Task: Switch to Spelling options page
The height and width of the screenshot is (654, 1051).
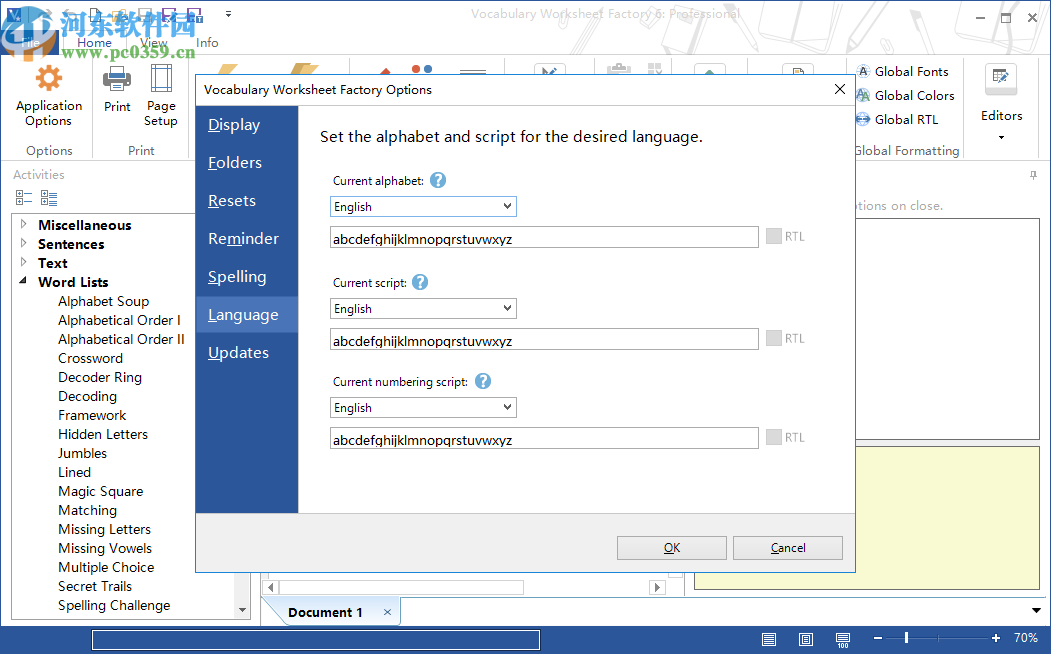Action: pos(247,276)
